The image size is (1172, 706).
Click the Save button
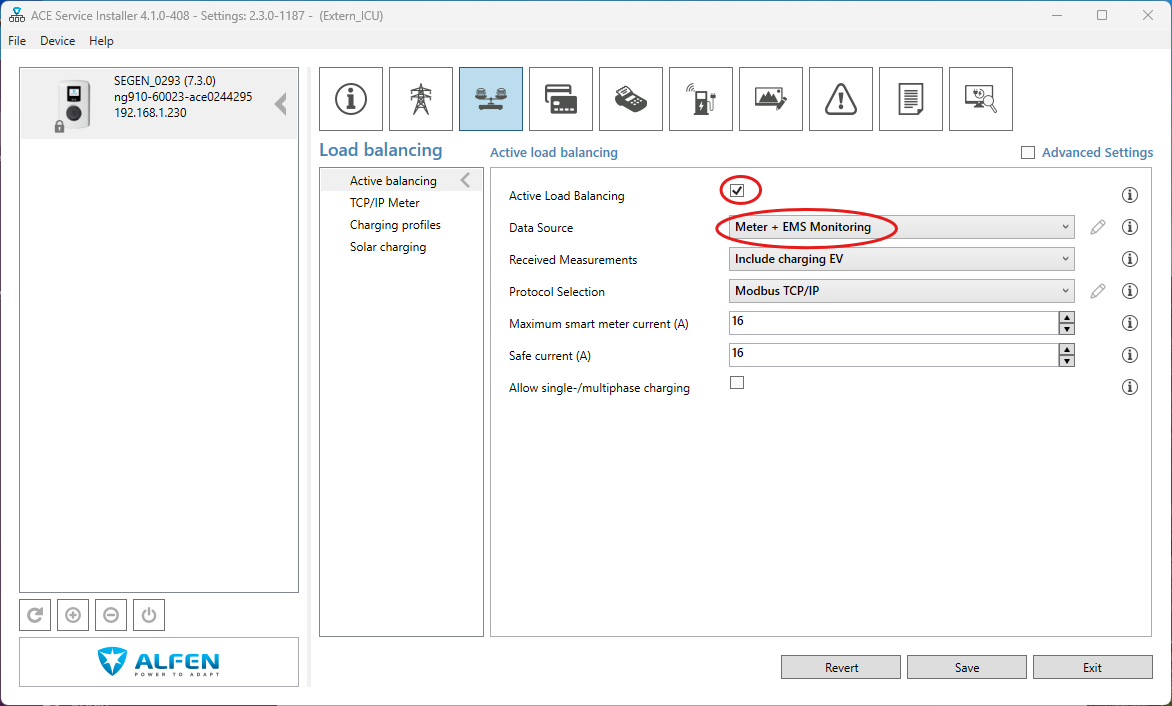point(966,667)
